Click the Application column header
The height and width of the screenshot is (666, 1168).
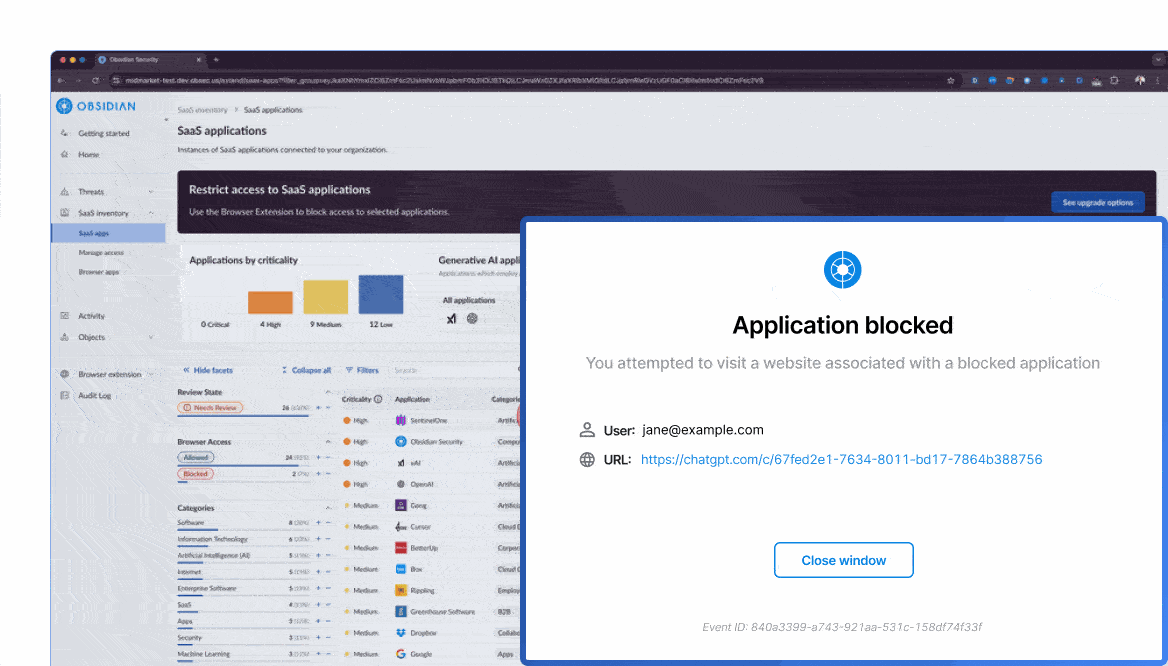pos(412,399)
